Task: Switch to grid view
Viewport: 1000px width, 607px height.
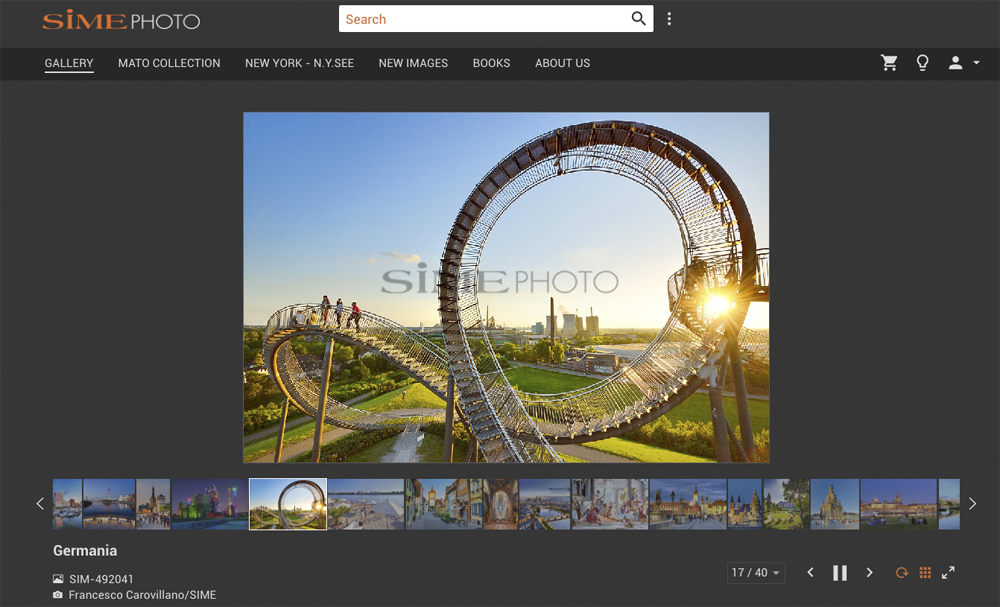Action: tap(925, 573)
